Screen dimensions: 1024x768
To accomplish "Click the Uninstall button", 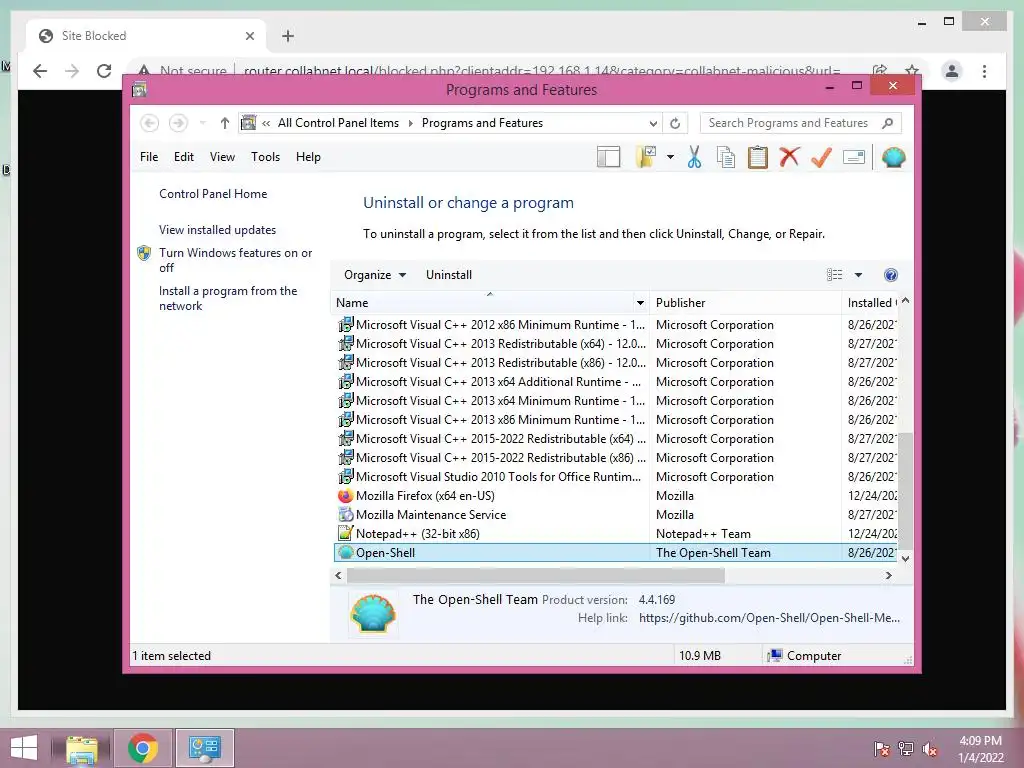I will (449, 275).
